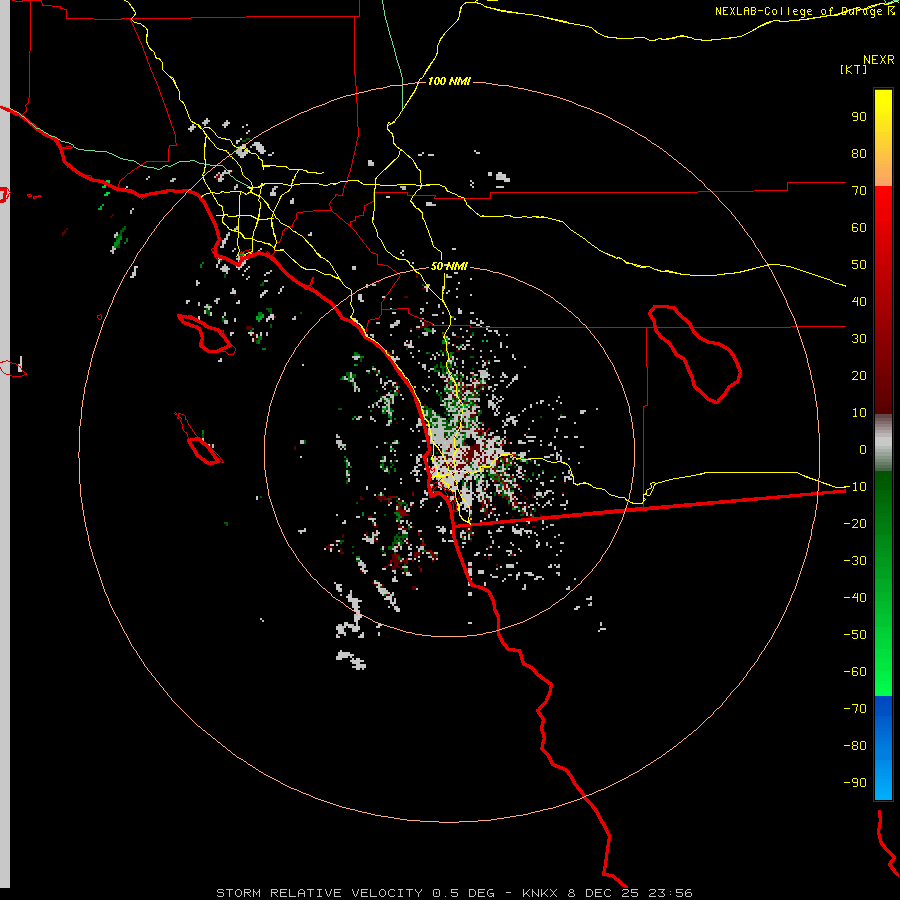This screenshot has width=900, height=900.
Task: Click the NEXLAB-College of DuPage watermark text
Action: tap(805, 11)
